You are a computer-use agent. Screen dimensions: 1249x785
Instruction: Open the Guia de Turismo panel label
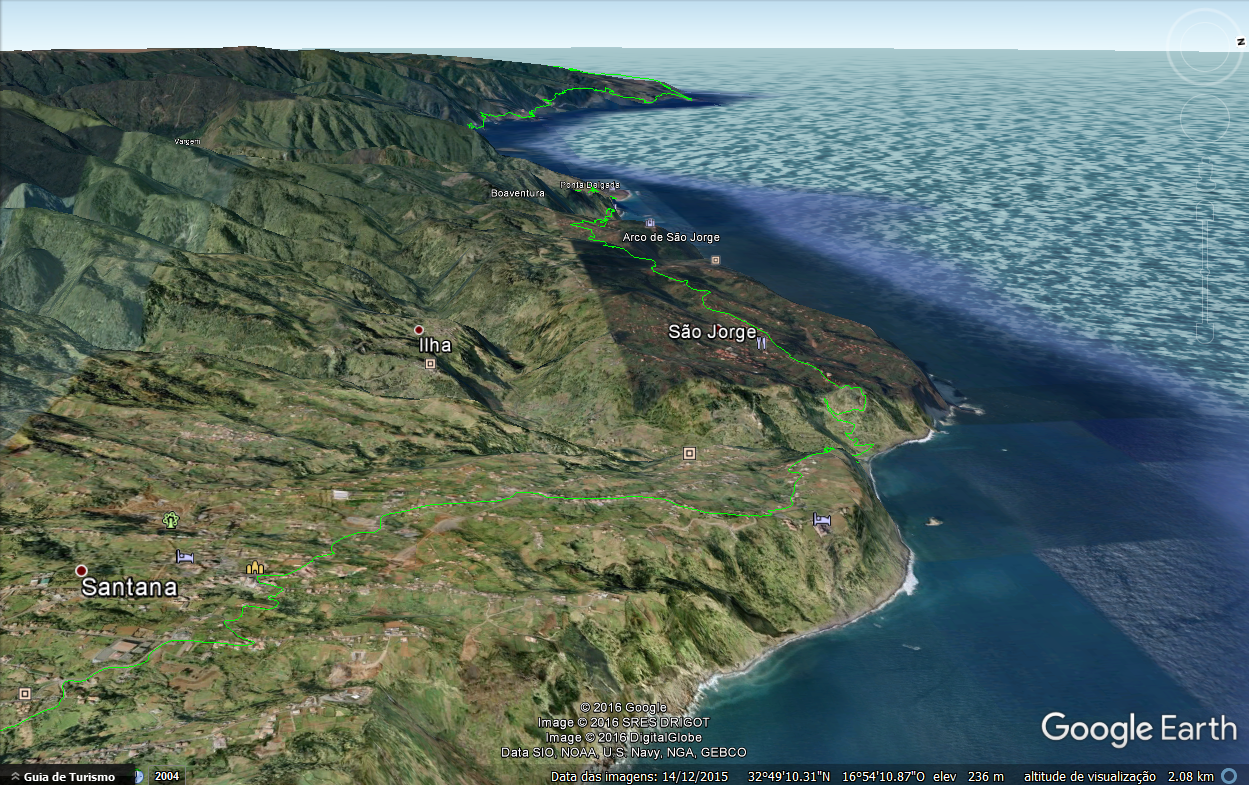tap(69, 777)
